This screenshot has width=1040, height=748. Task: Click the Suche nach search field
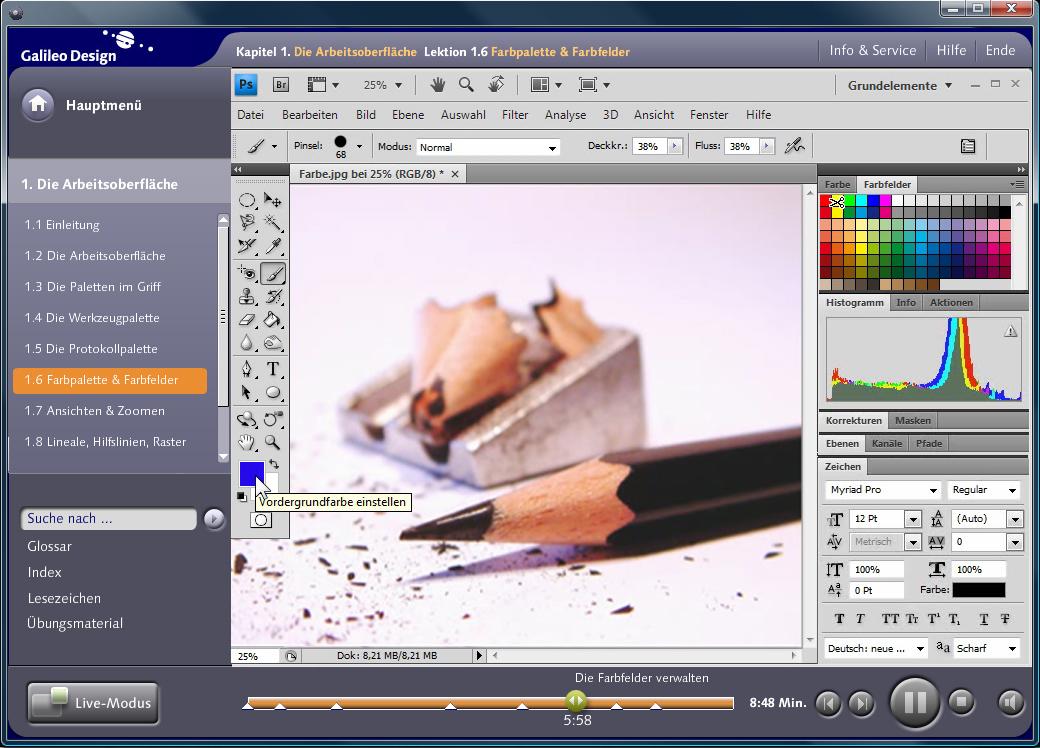tap(109, 519)
